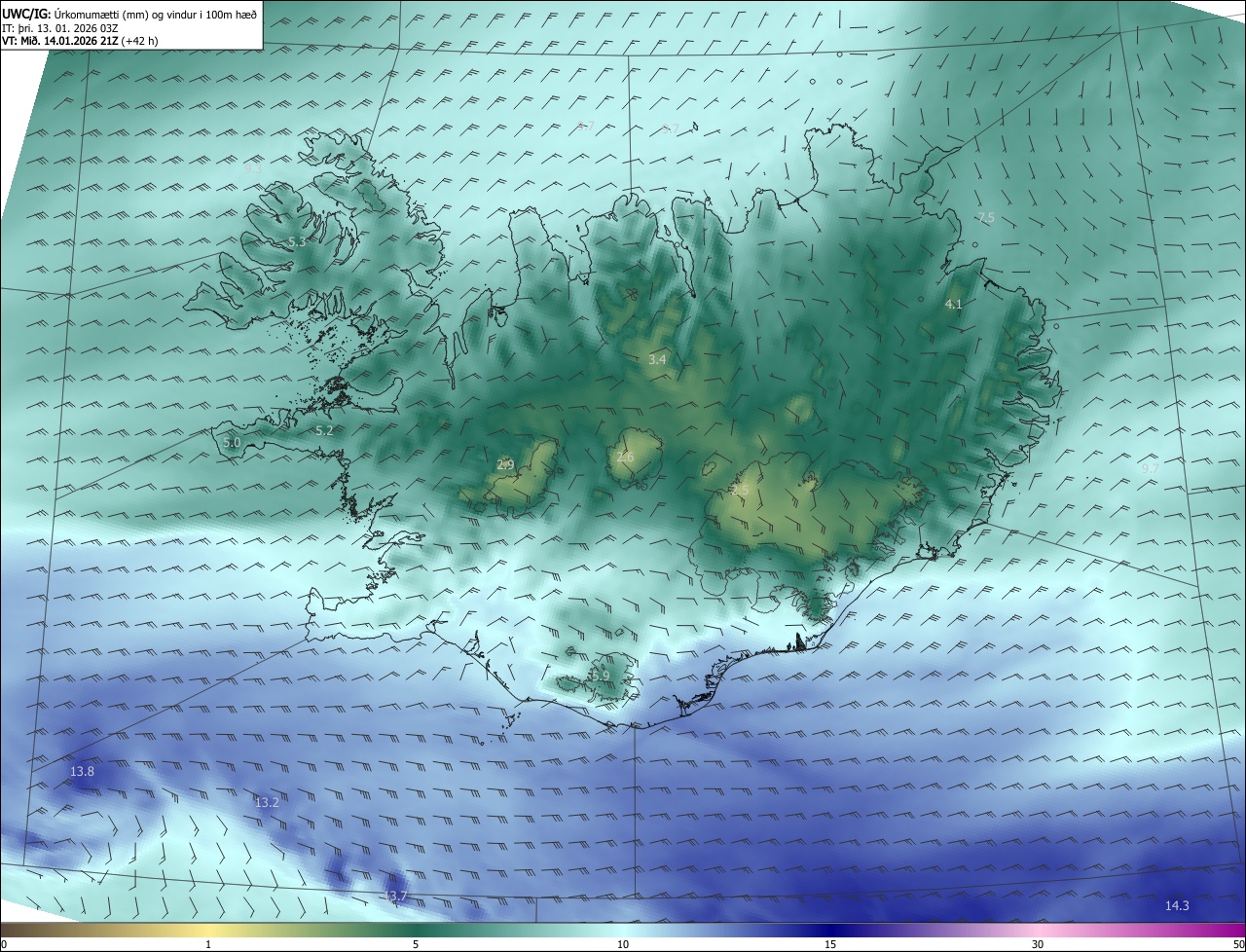Select the 7.5 value label
The width and height of the screenshot is (1246, 952).
[x=986, y=218]
